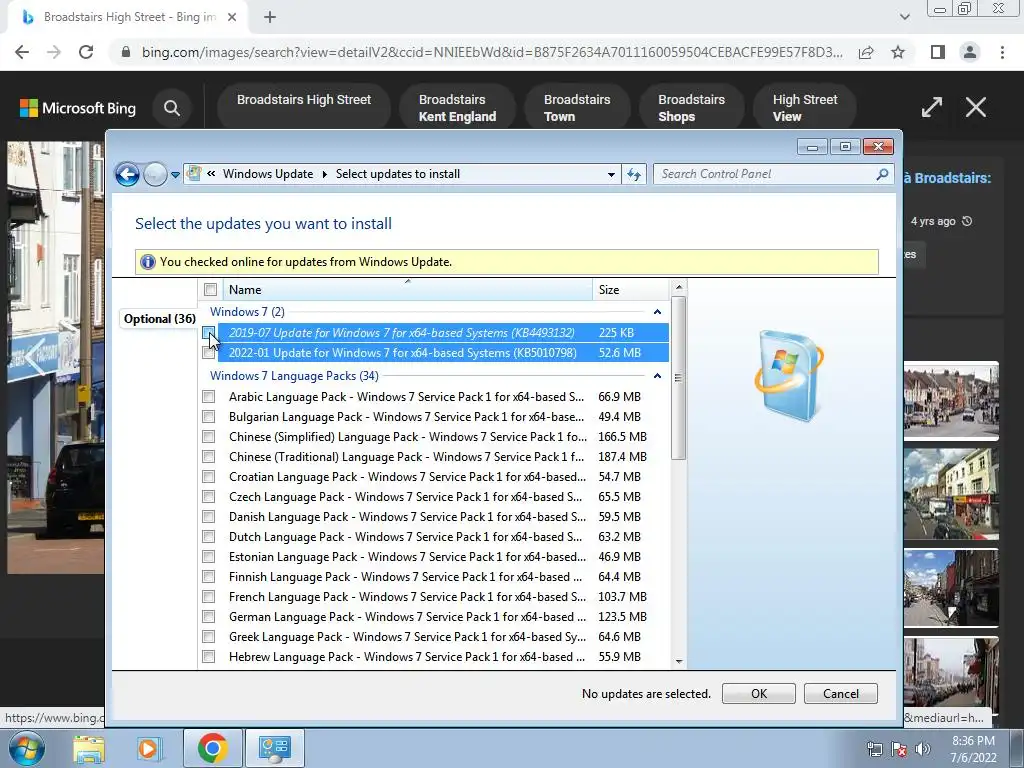
Task: Close the Broadstairs High Street tab
Action: [x=232, y=18]
